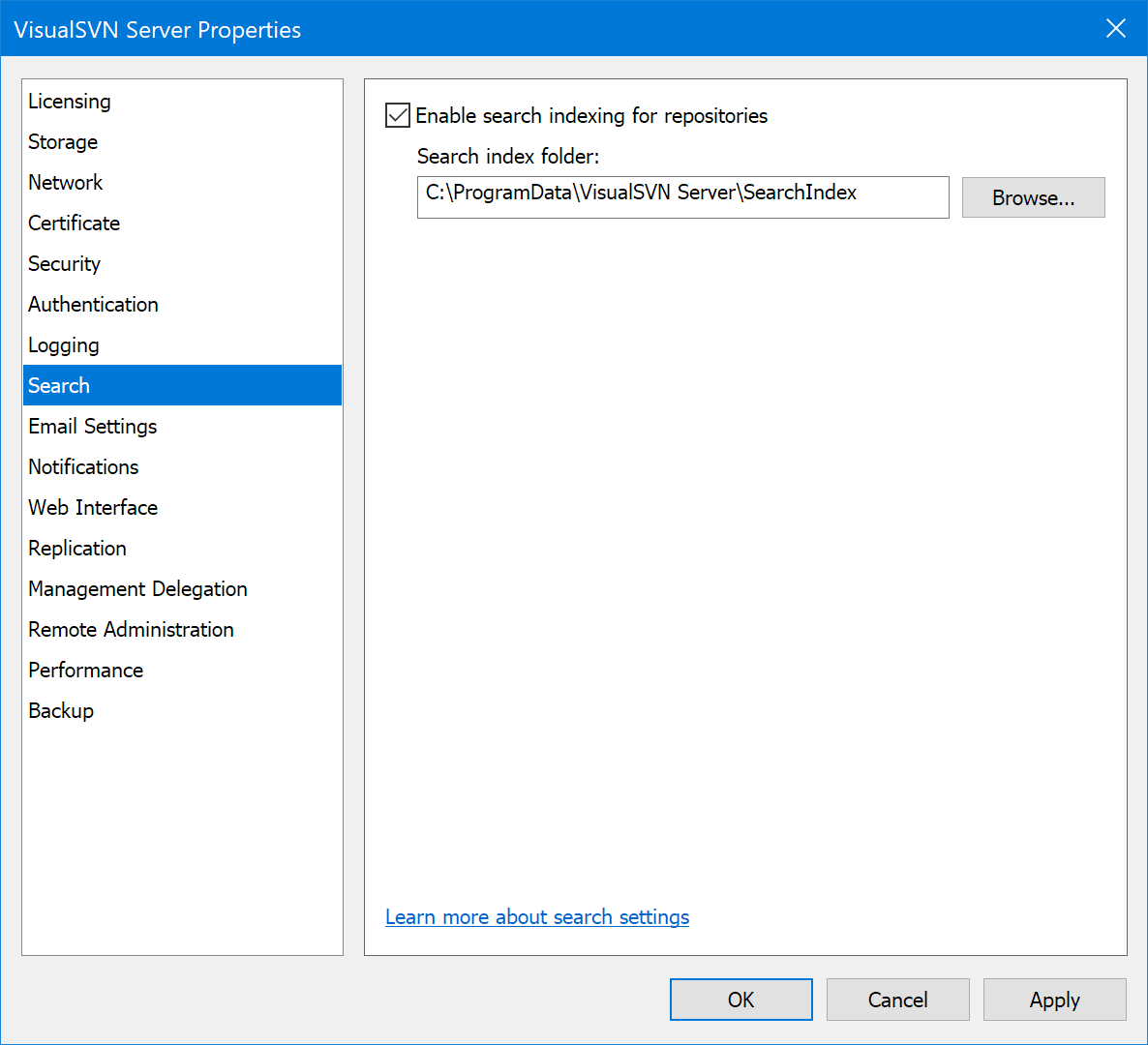Select Storage in the sidebar list
The image size is (1148, 1045).
point(182,142)
